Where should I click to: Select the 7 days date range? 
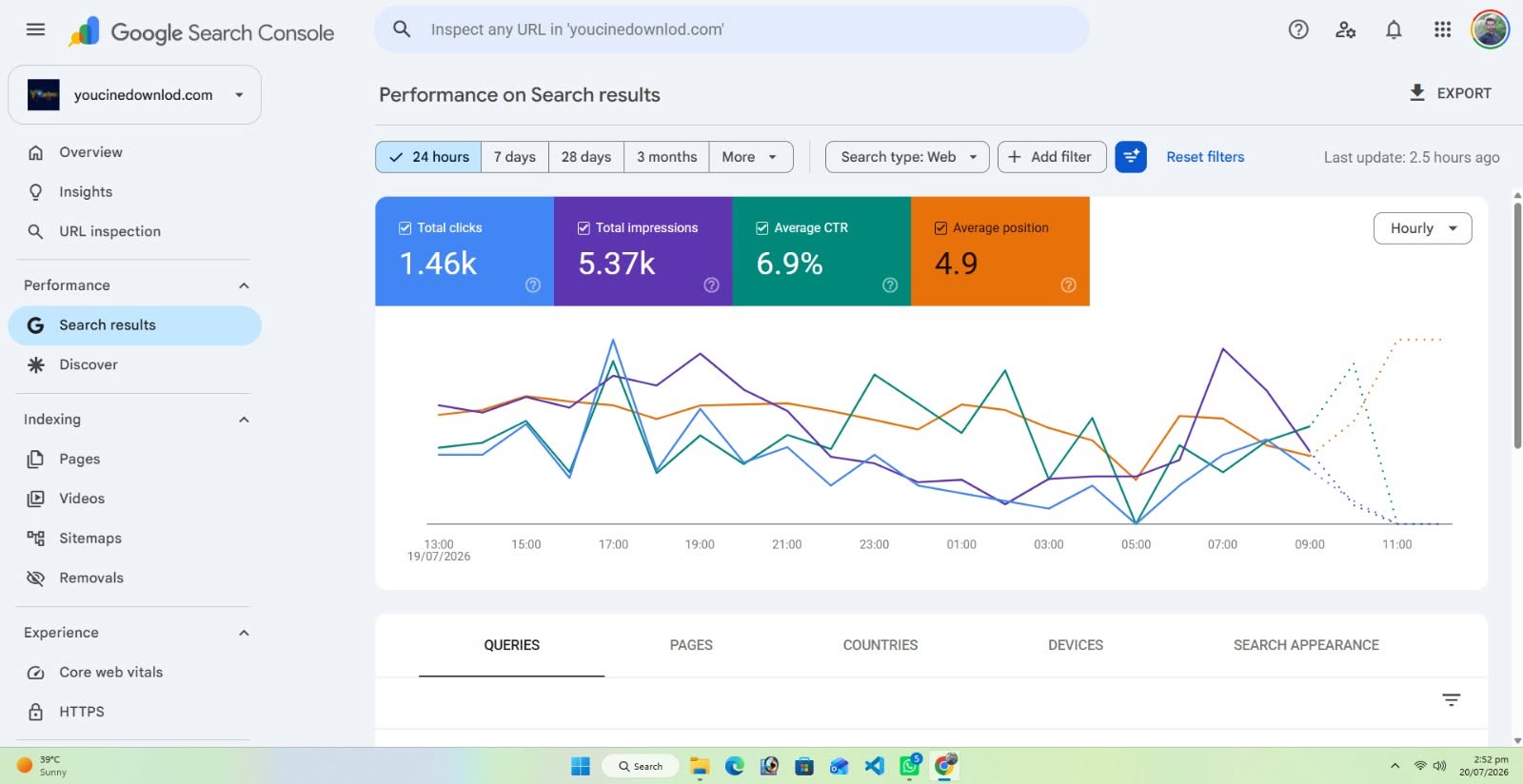pyautogui.click(x=515, y=157)
